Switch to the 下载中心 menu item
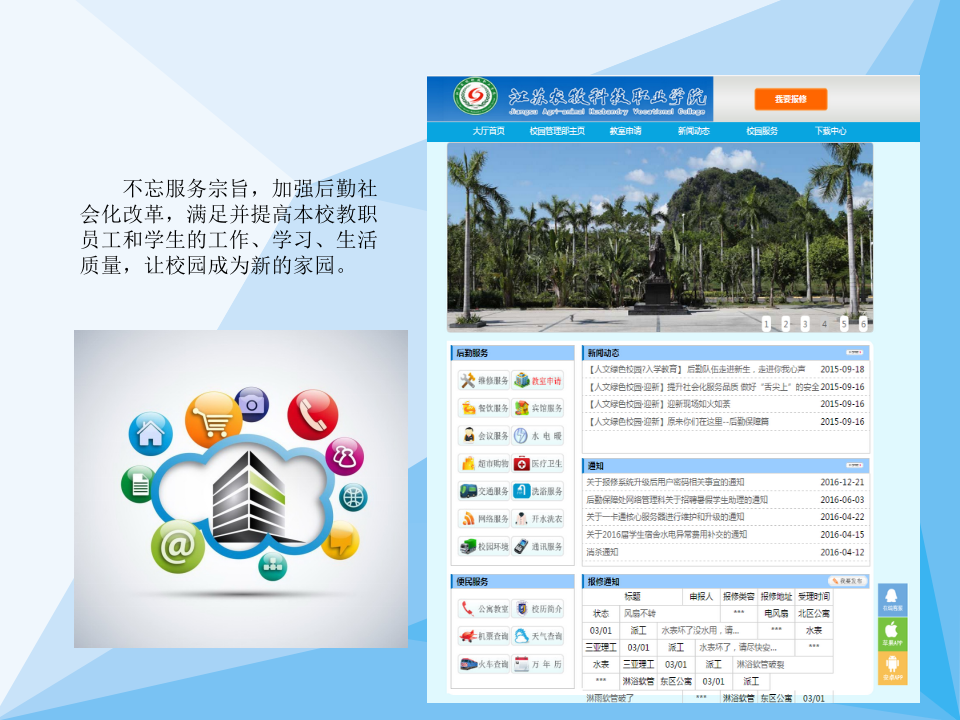The height and width of the screenshot is (720, 960). pos(832,129)
